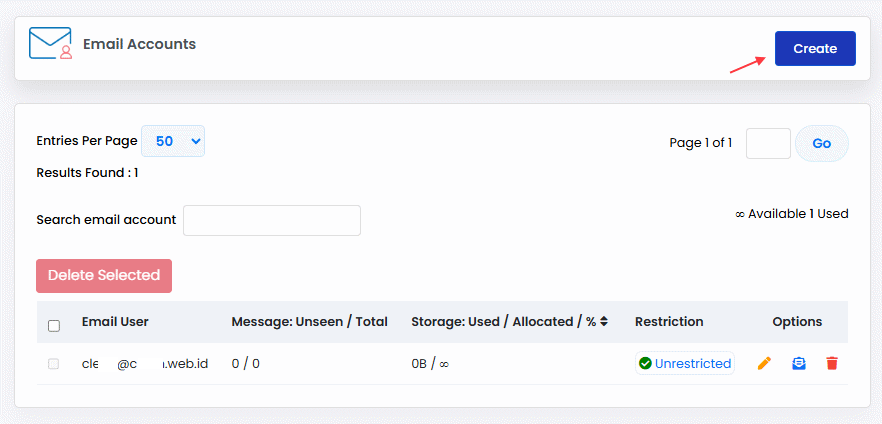Open the Entries Per Page dropdown
Screen dimensions: 882x424
tap(173, 141)
